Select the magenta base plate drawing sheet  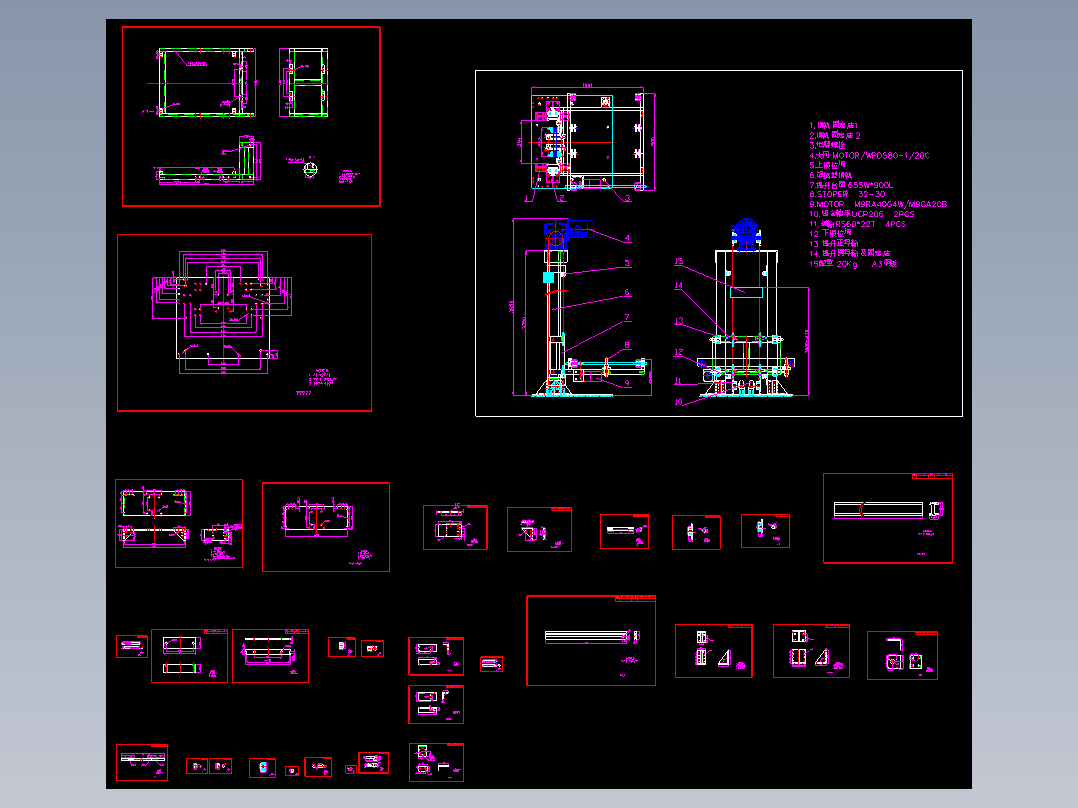(245, 323)
